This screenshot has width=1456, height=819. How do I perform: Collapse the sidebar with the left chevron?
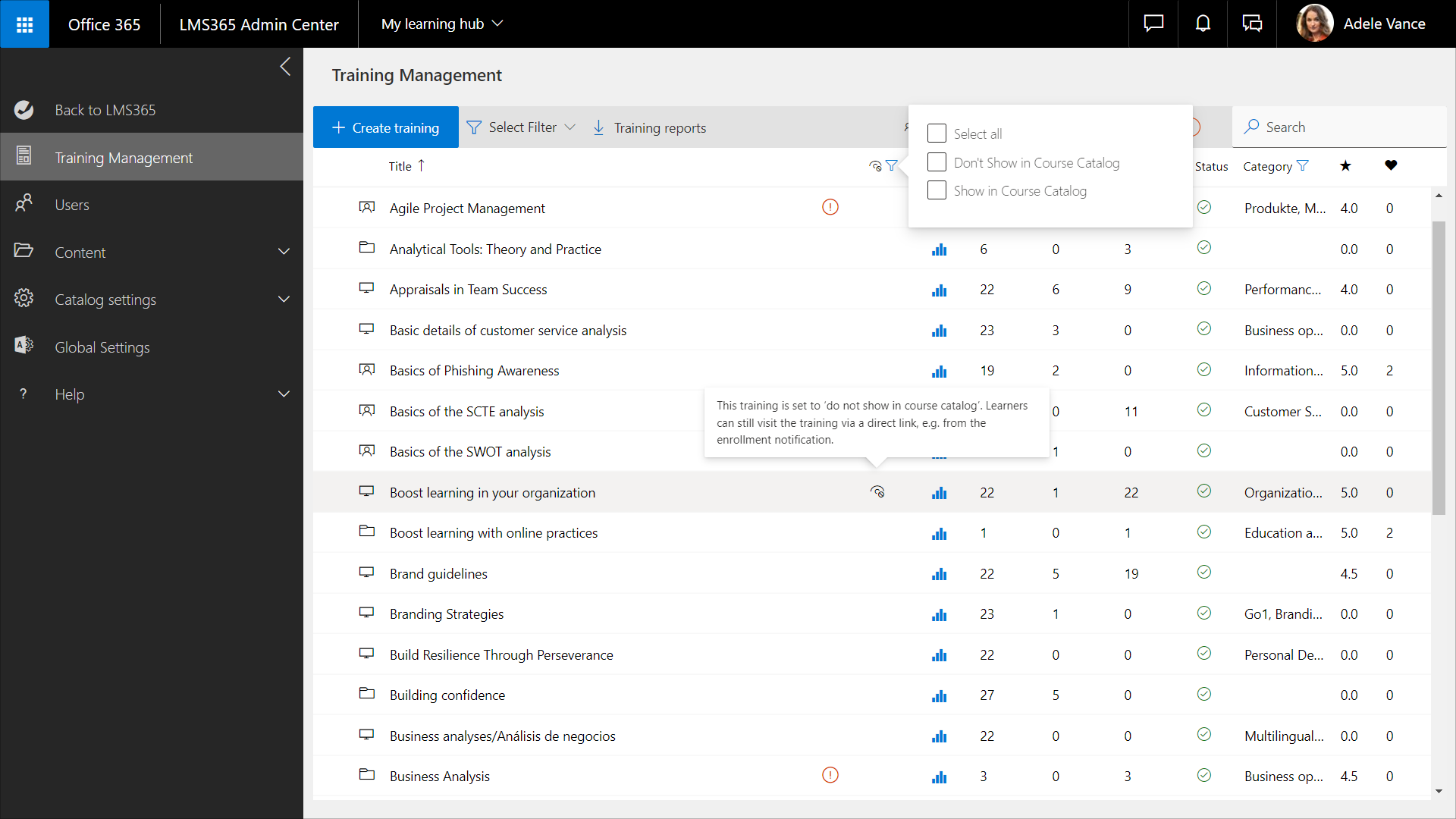[x=285, y=67]
